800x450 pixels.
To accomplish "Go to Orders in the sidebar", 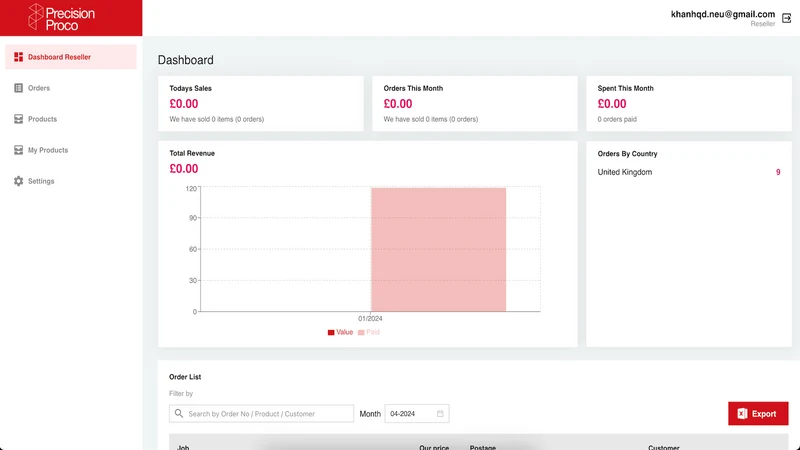I will pyautogui.click(x=71, y=88).
